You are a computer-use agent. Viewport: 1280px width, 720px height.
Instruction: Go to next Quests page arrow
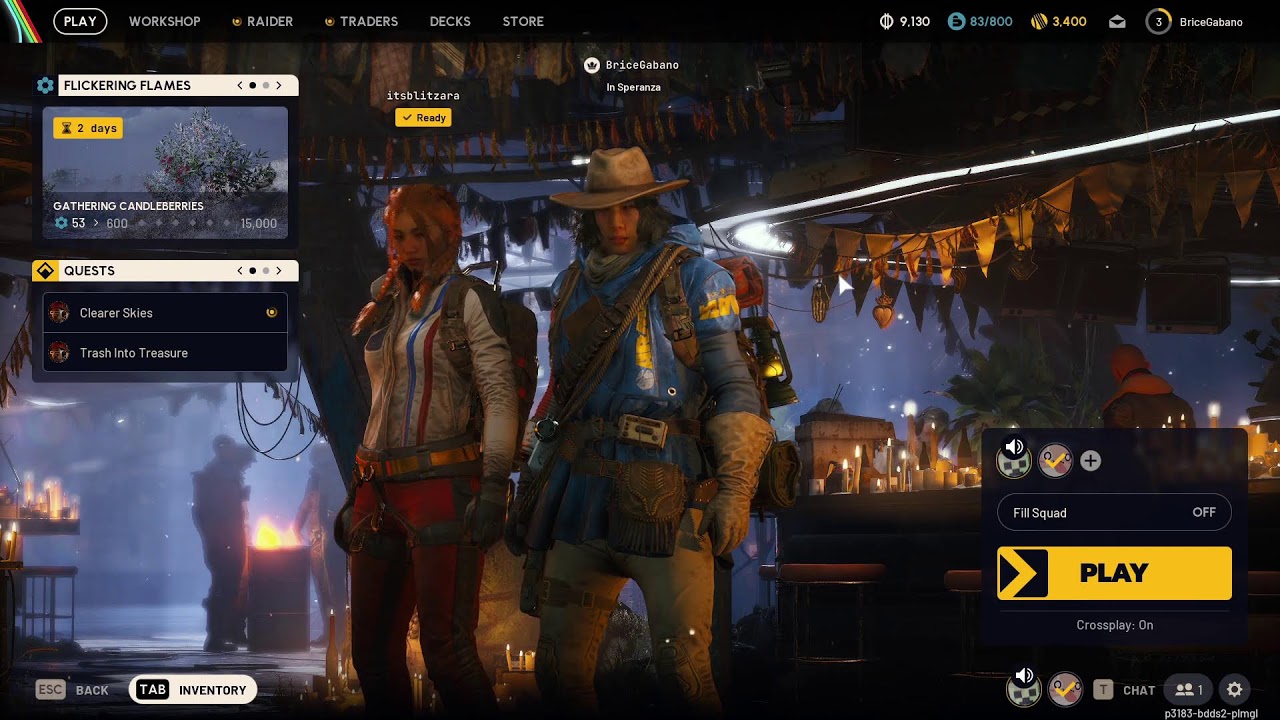click(279, 271)
